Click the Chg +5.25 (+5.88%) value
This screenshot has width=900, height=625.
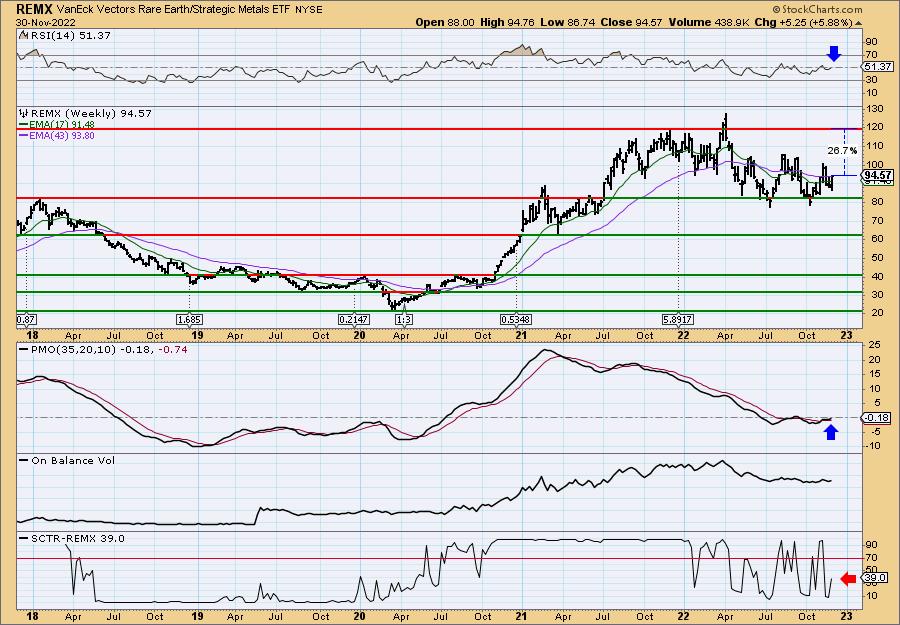(x=802, y=22)
